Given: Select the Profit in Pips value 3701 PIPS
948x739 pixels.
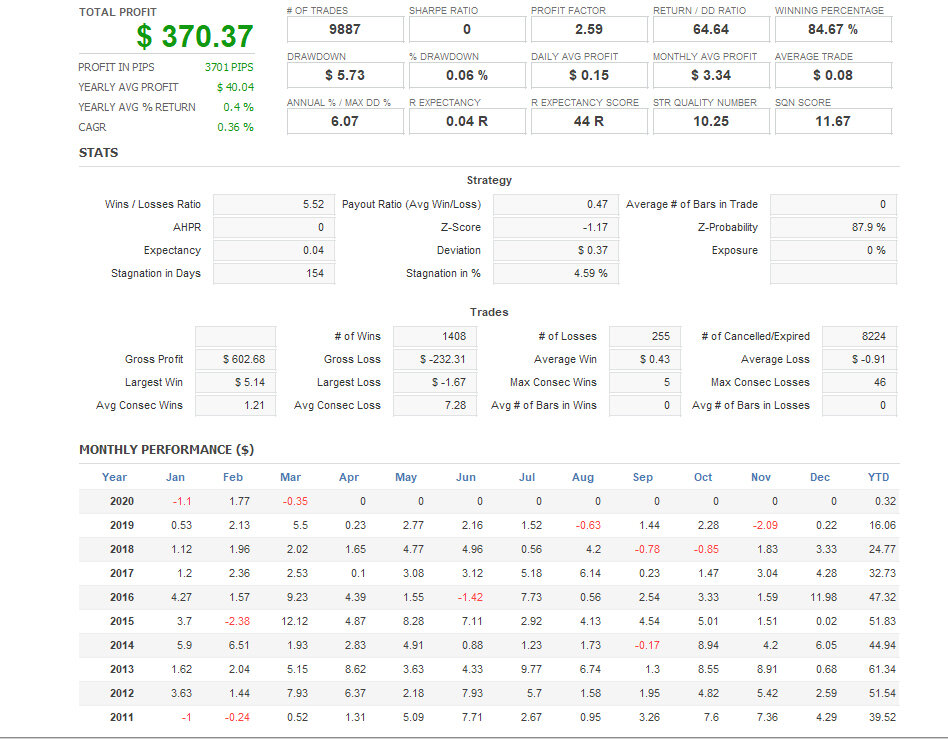Looking at the screenshot, I should pos(229,67).
